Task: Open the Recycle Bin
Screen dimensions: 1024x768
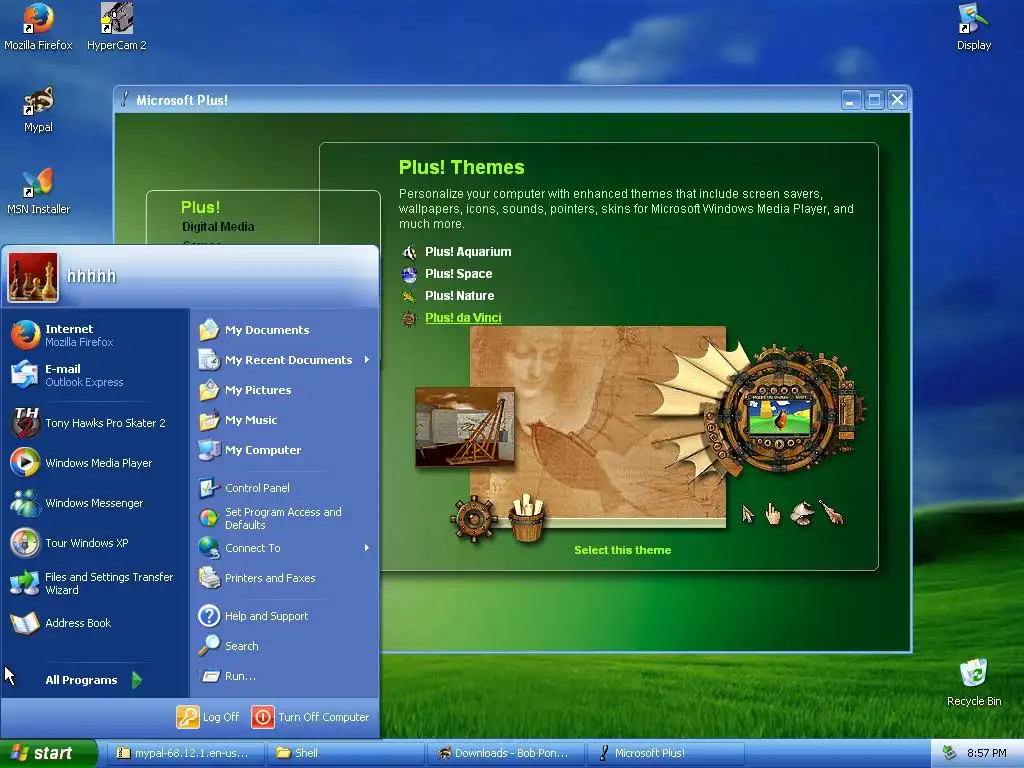Action: (974, 682)
